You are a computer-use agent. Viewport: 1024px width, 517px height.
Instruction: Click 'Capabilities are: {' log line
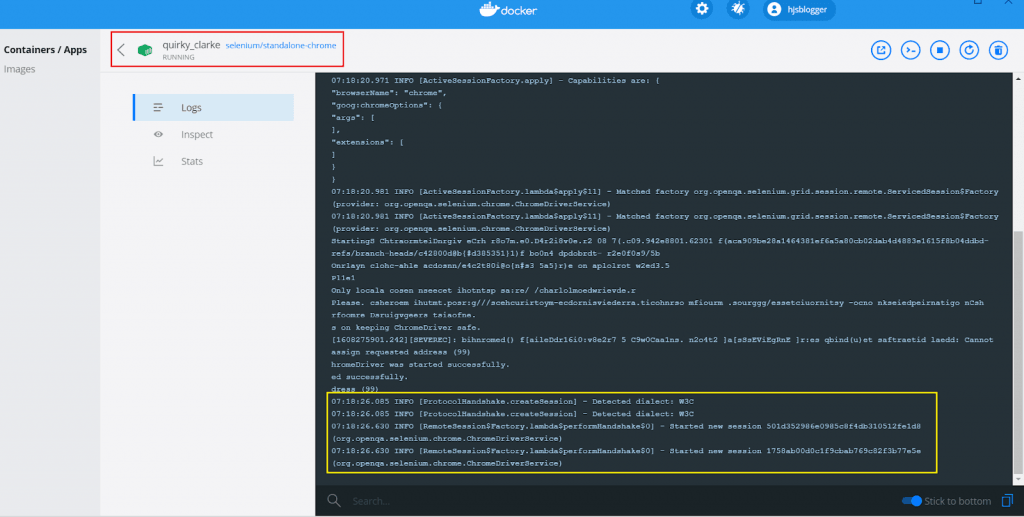495,81
